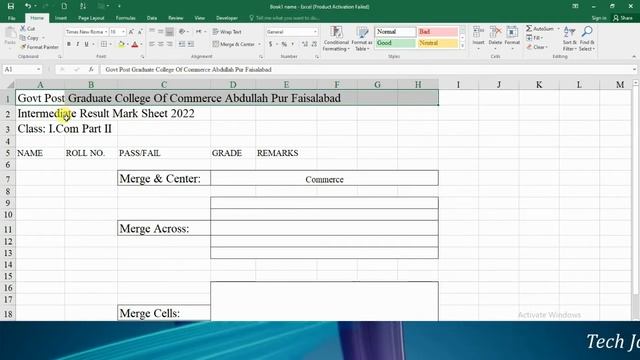
Task: Toggle middle vertical alignment
Action: pos(161,31)
